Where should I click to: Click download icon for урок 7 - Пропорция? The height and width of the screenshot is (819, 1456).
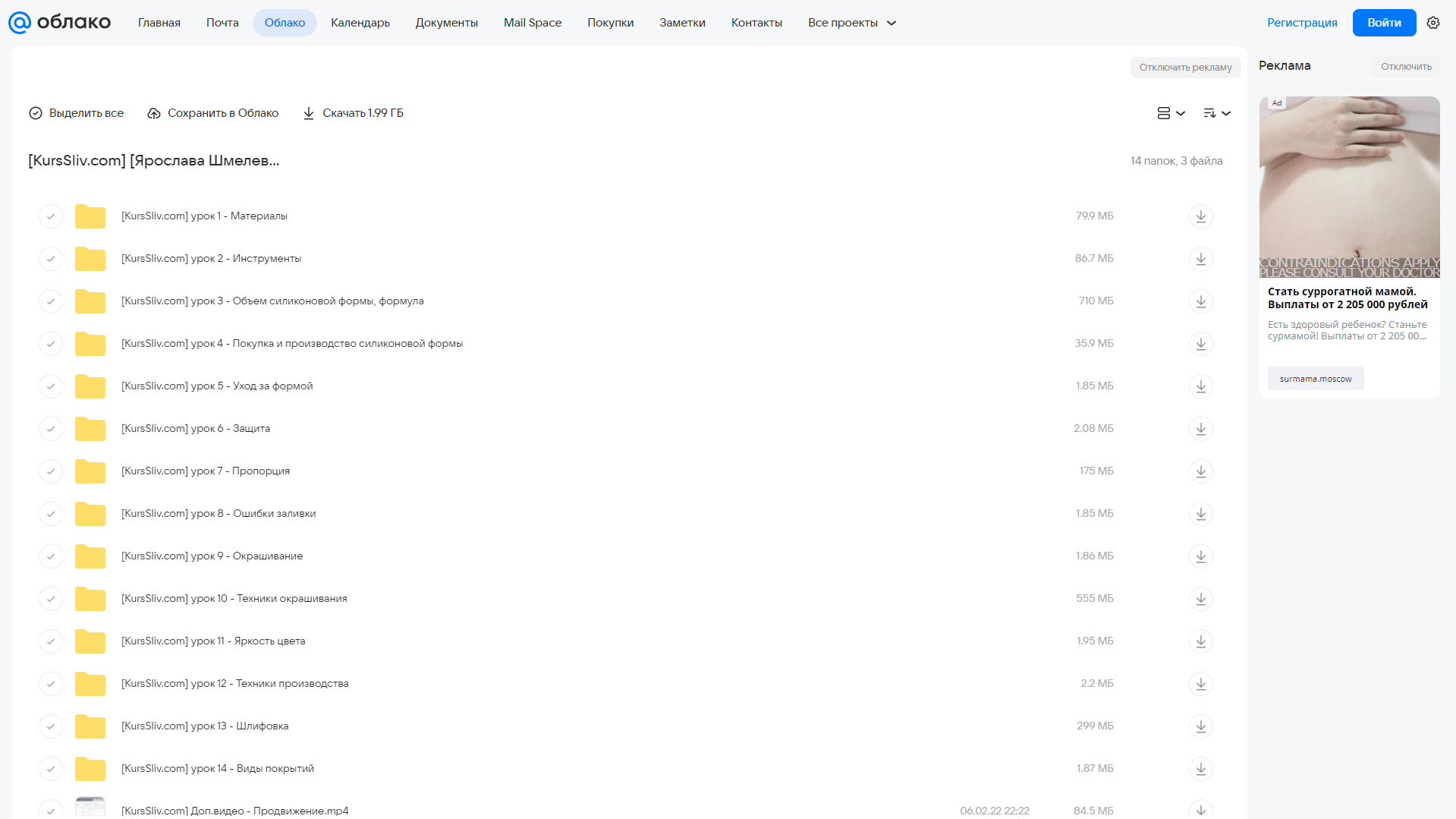[1200, 471]
